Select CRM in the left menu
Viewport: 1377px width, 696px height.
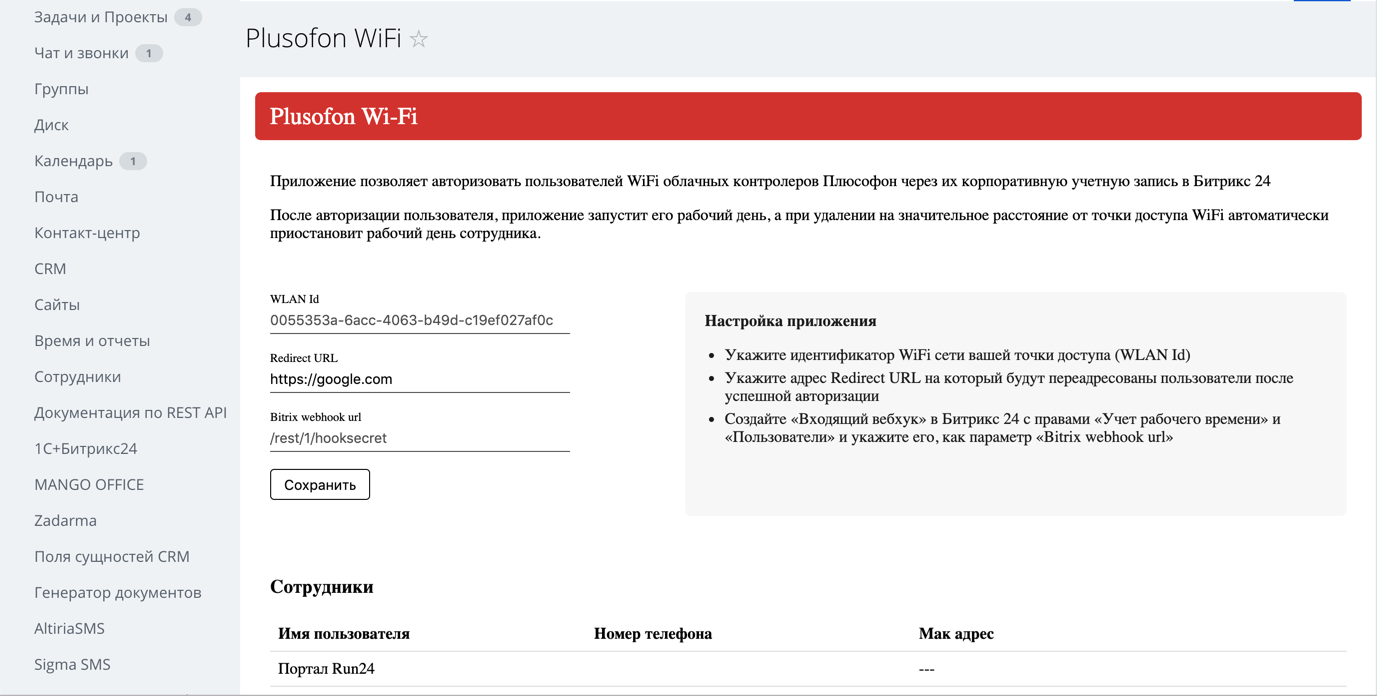[x=50, y=269]
